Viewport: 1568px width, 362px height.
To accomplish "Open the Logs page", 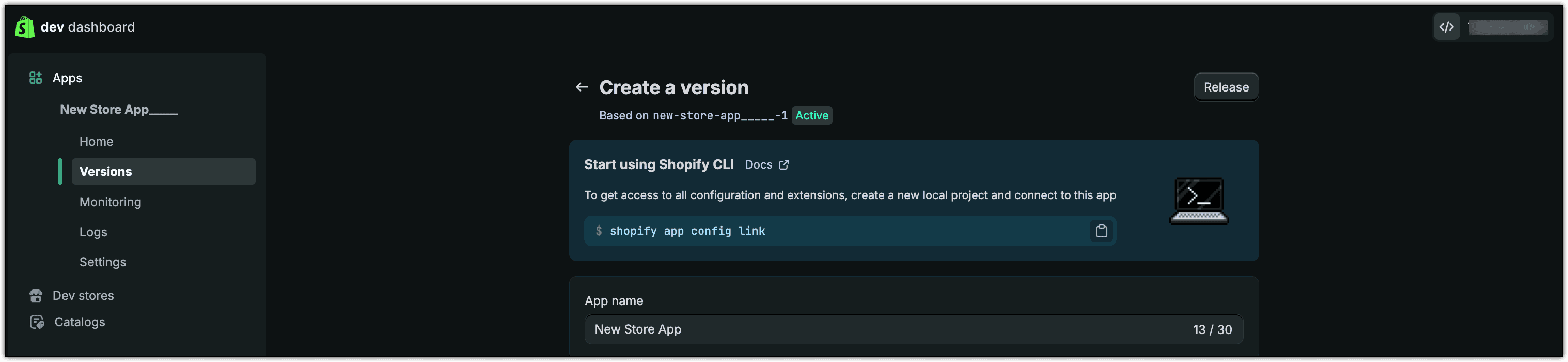I will pos(93,232).
